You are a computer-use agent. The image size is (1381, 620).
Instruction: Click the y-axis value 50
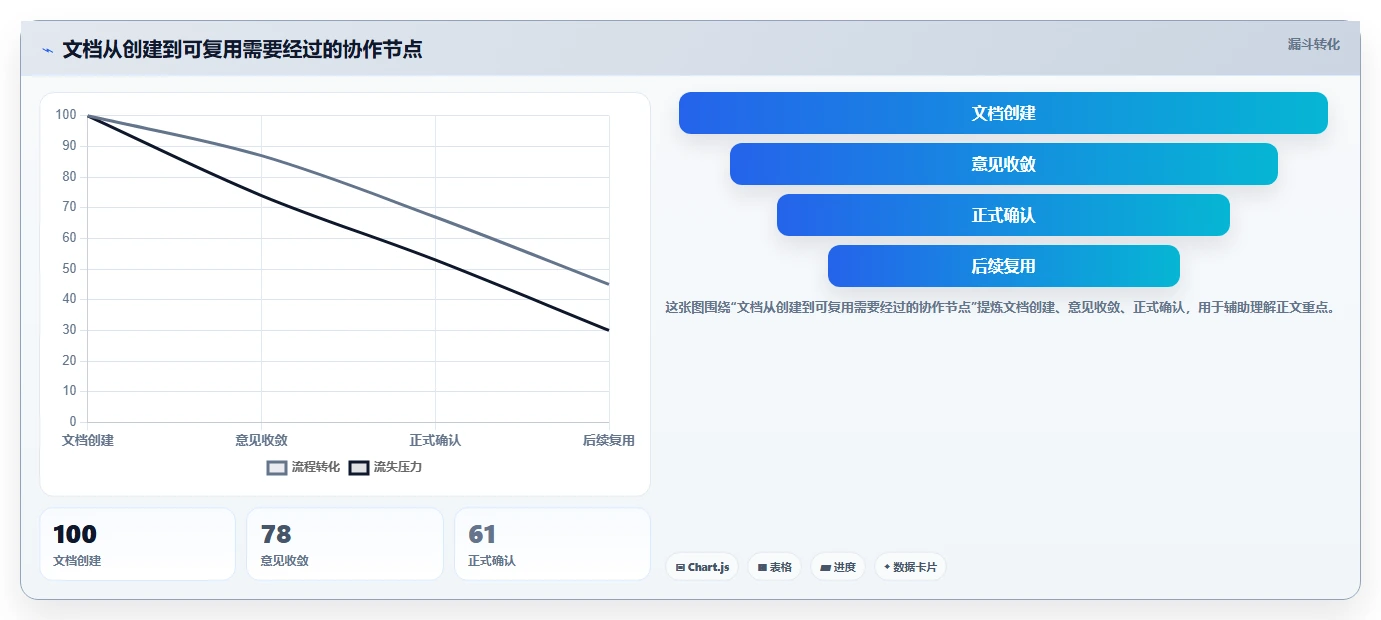point(69,268)
